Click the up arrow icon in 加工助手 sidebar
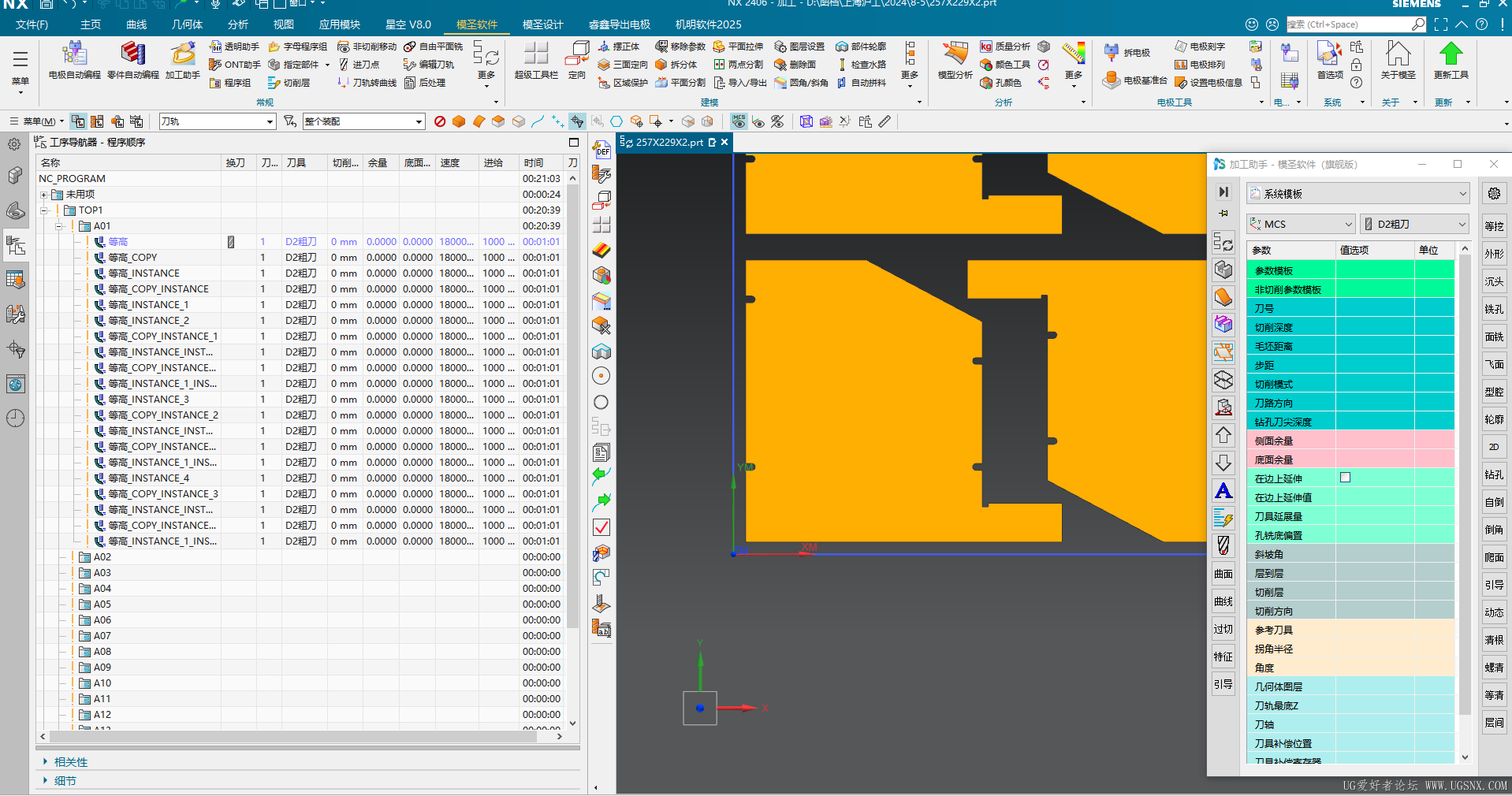Image resolution: width=1512 pixels, height=796 pixels. coord(1223,435)
